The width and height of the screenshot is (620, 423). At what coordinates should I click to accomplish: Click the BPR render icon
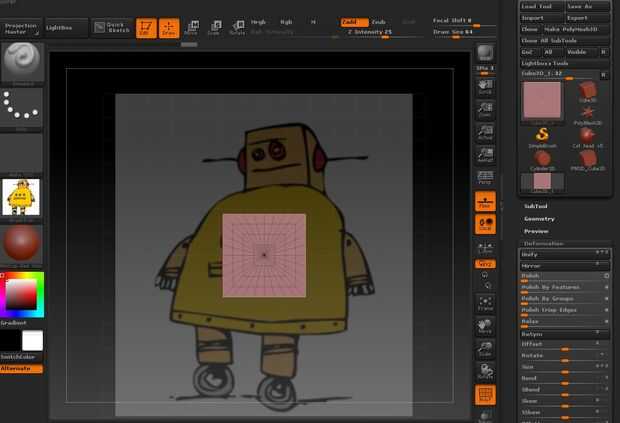coord(485,53)
